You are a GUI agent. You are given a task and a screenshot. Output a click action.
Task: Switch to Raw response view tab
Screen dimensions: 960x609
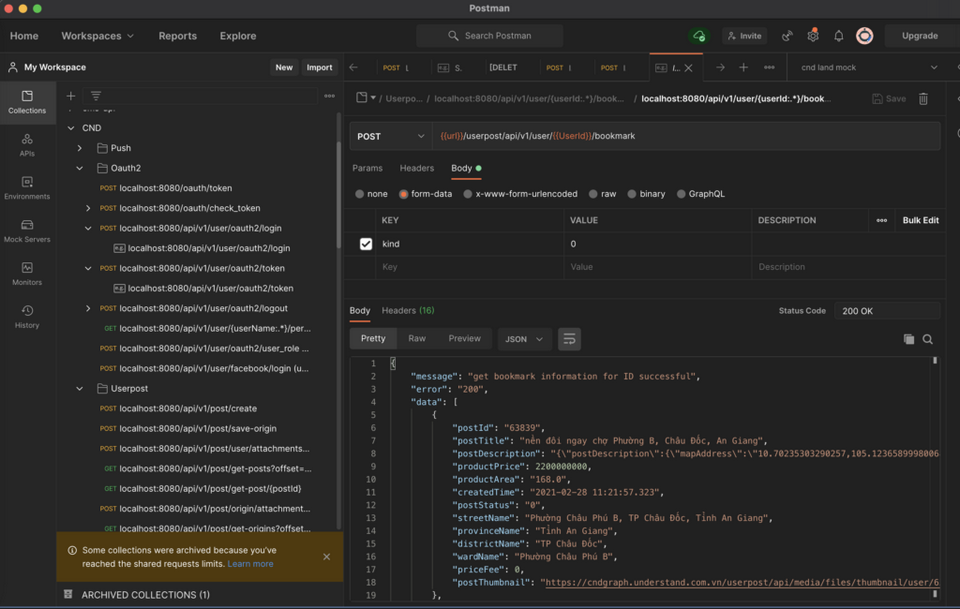coord(417,339)
